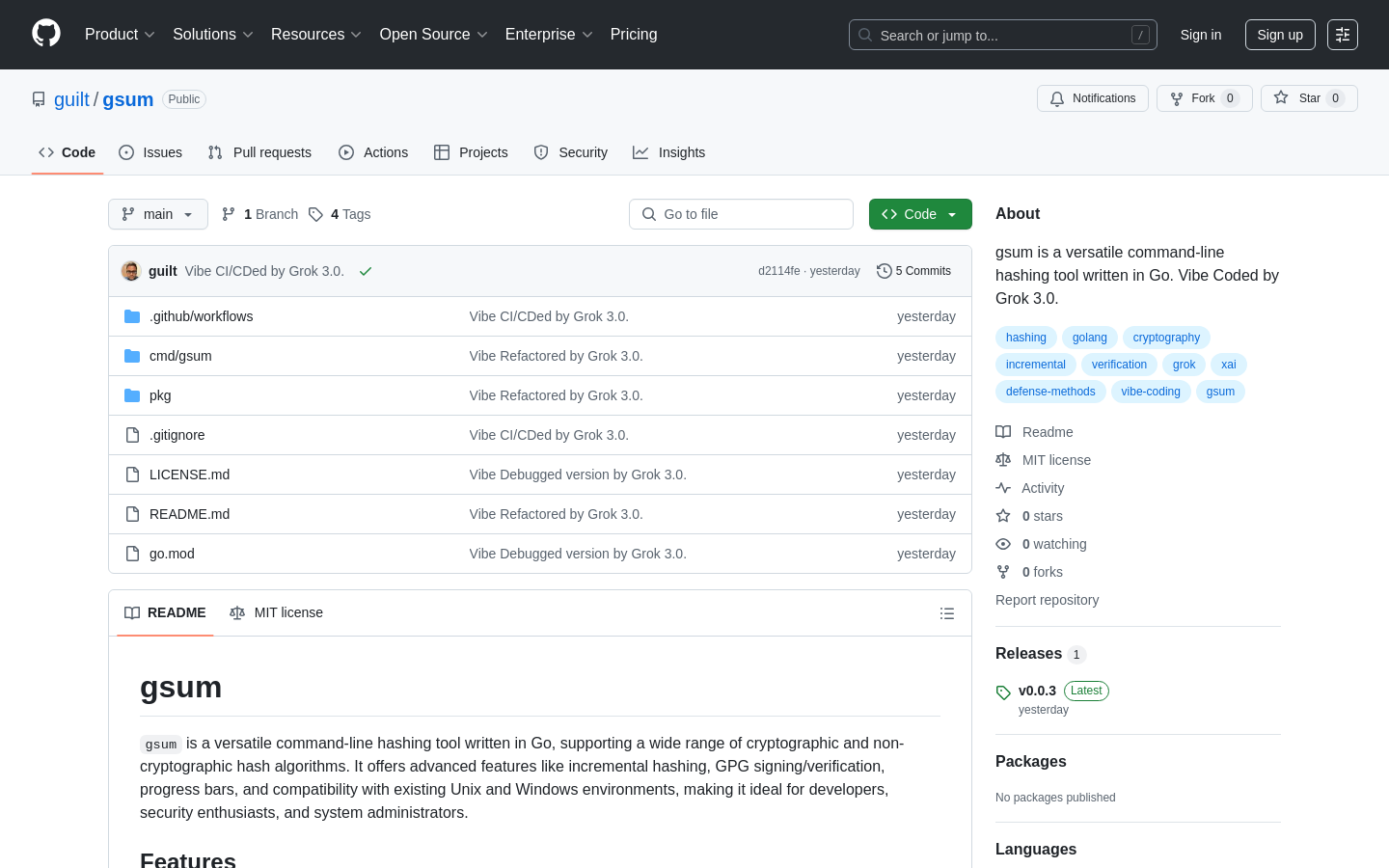Viewport: 1389px width, 868px height.
Task: Click the xai topic tag
Action: 1229,365
